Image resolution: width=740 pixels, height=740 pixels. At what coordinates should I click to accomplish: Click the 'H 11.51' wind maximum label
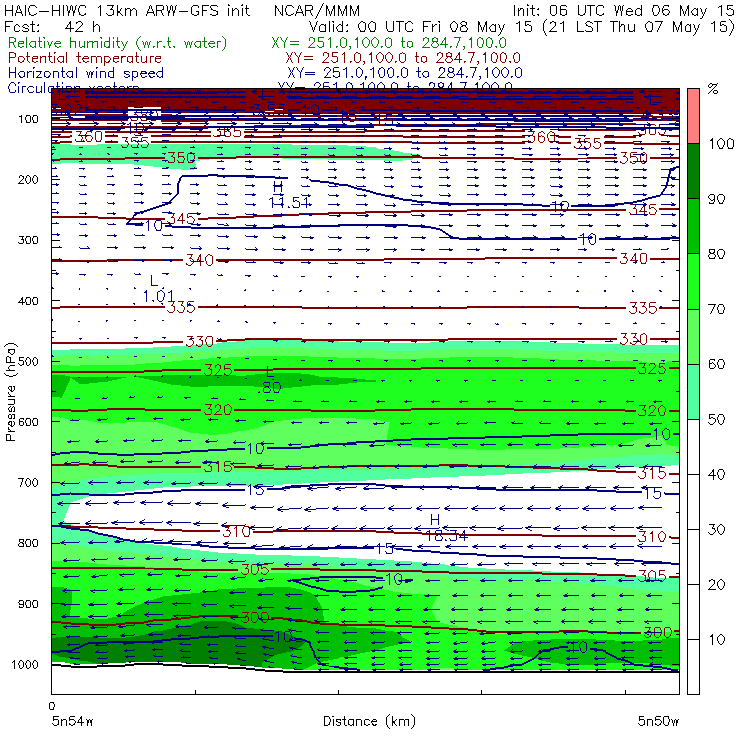(x=289, y=195)
